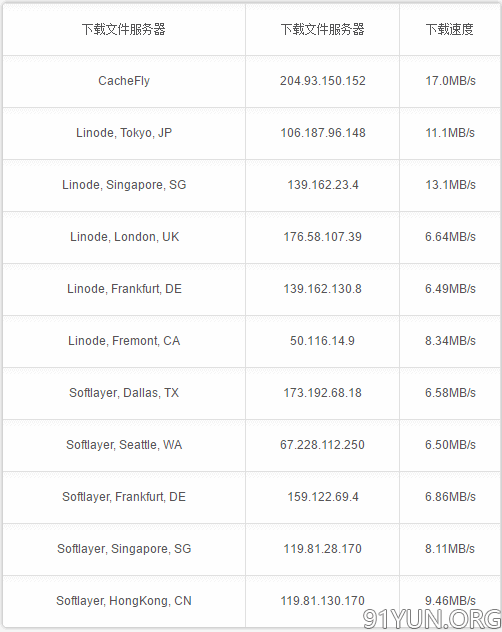Click the CacheFly server name cell
This screenshot has height=632, width=502.
(x=124, y=81)
